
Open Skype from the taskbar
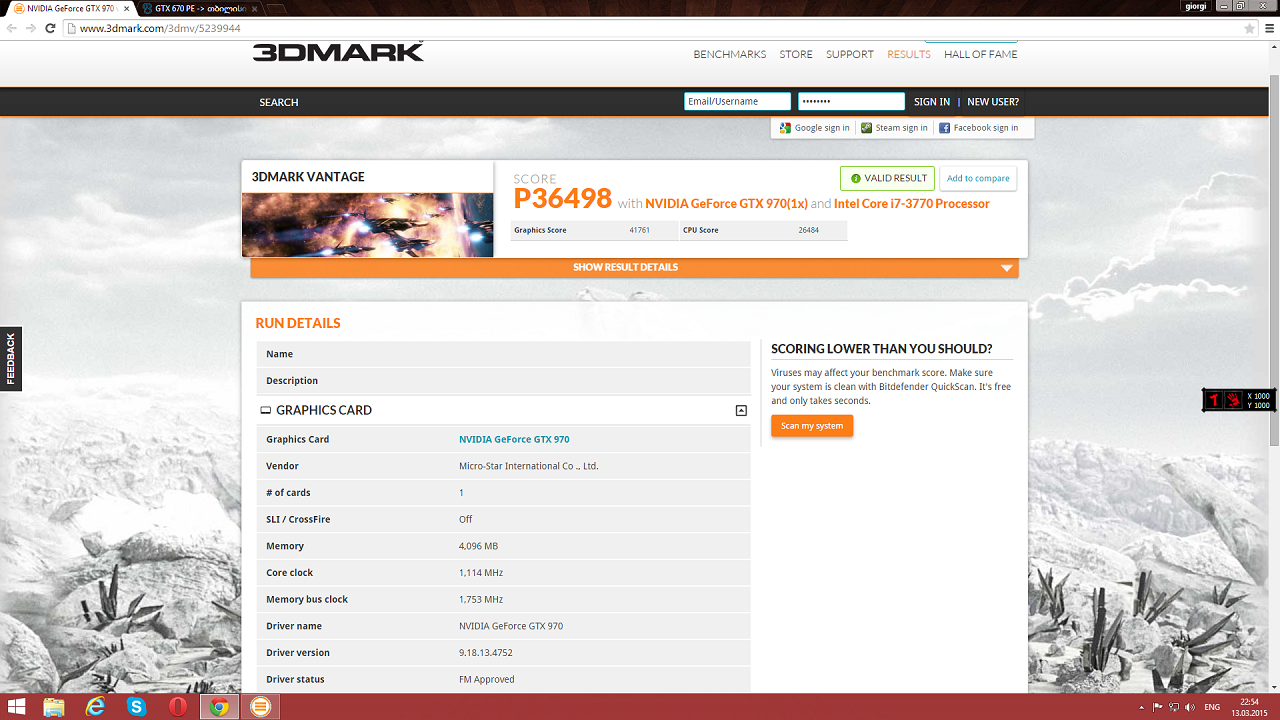coord(137,707)
